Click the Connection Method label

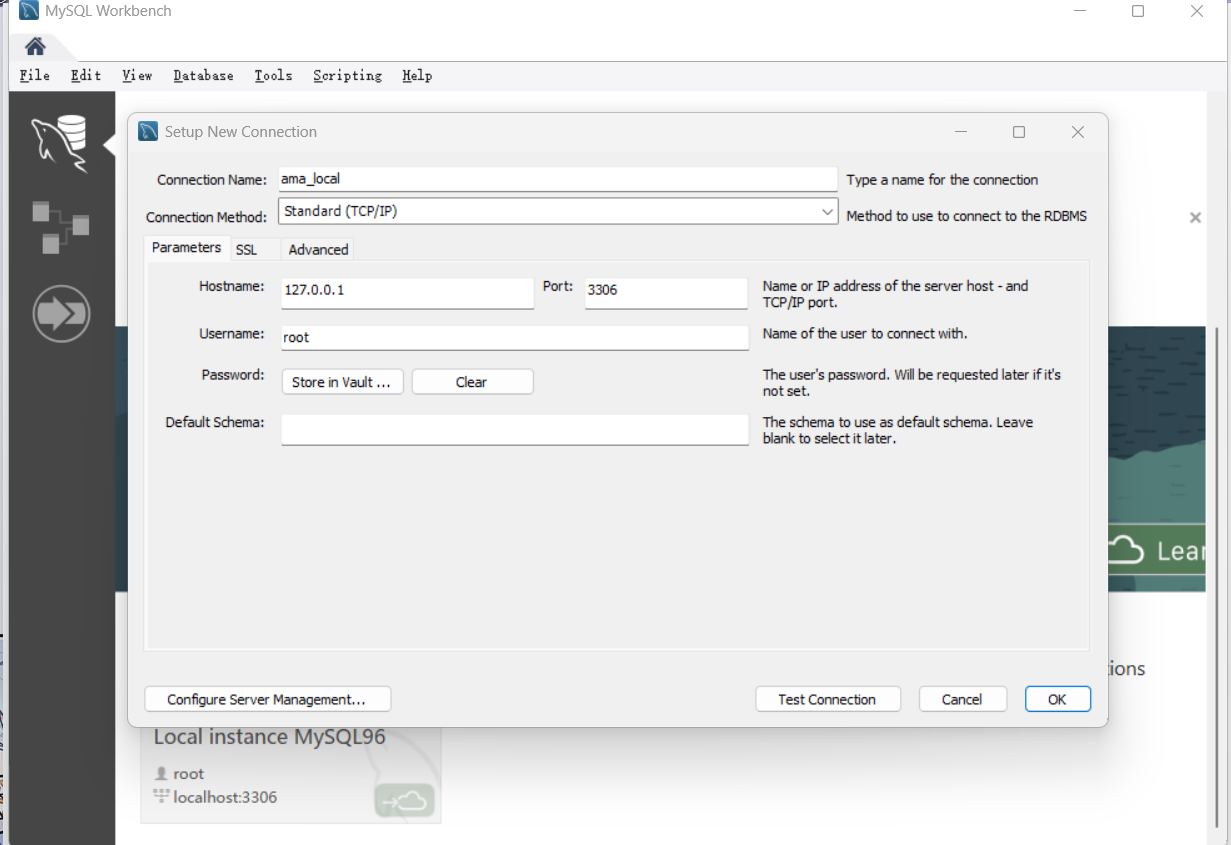tap(207, 217)
